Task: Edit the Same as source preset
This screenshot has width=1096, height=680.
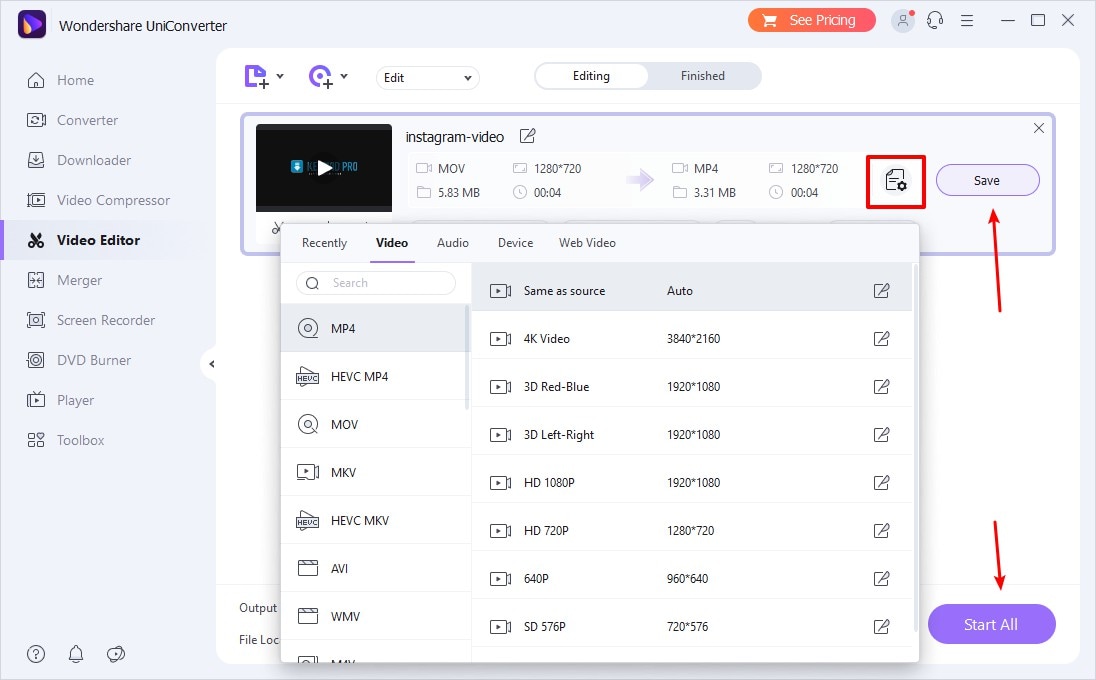Action: tap(881, 291)
